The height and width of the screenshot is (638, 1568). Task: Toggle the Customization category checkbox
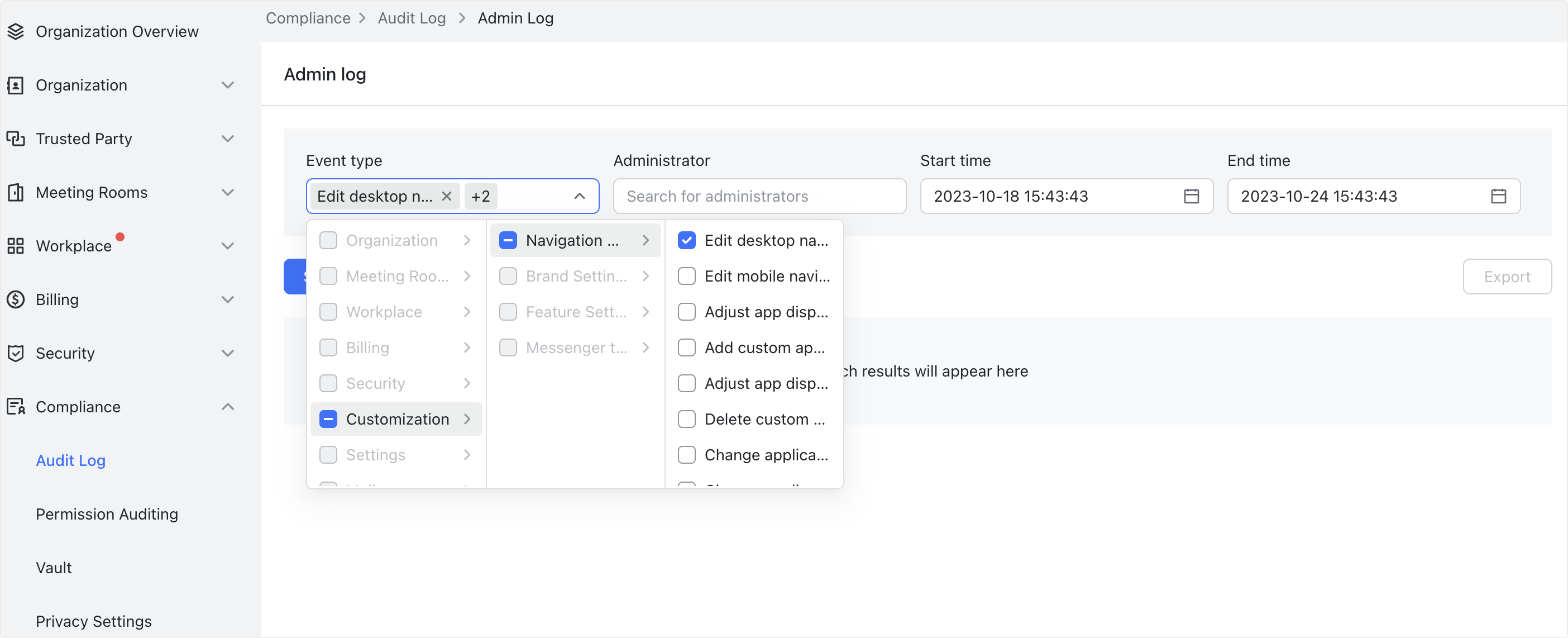328,419
